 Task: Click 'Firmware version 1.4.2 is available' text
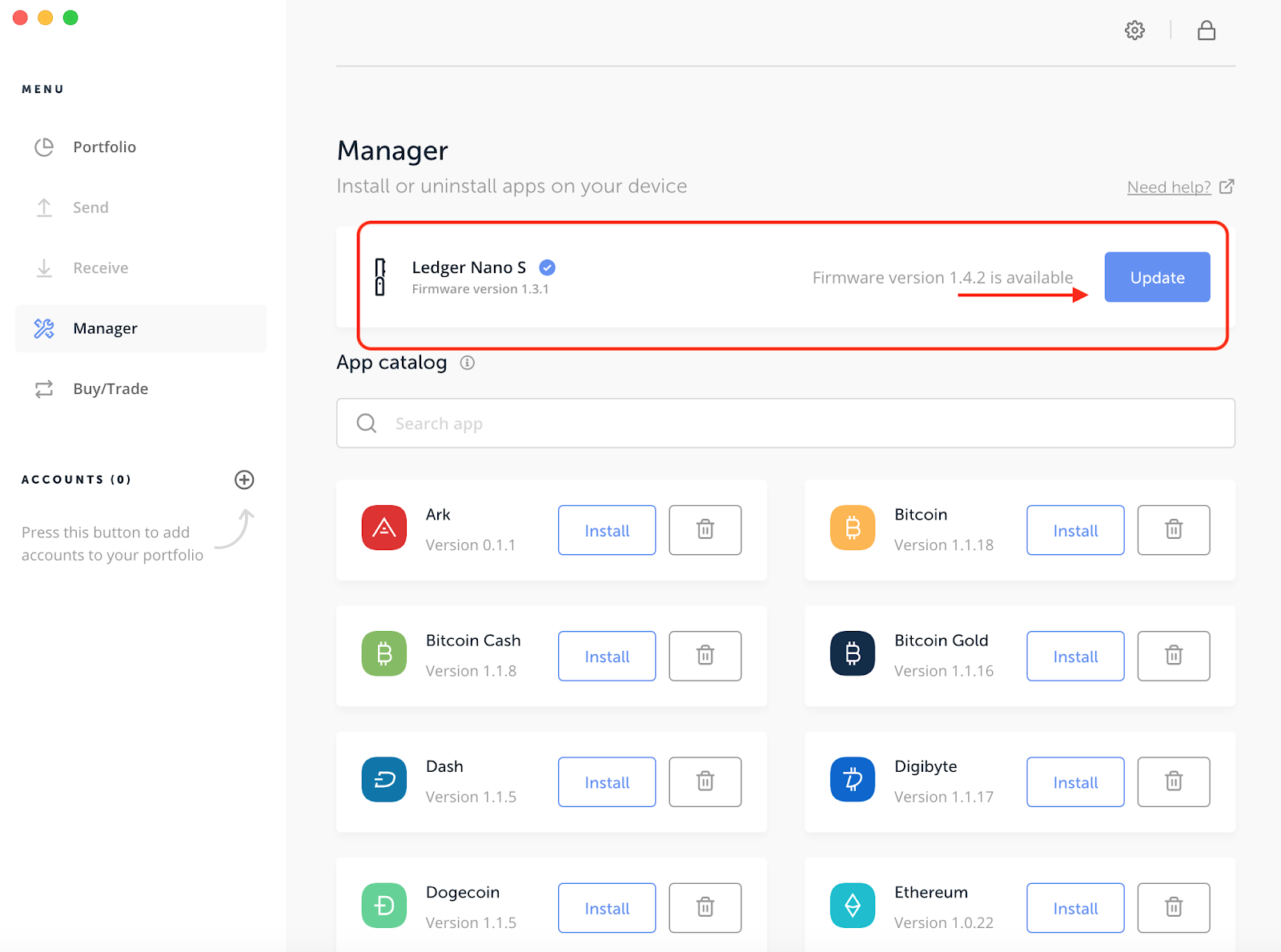[x=942, y=278]
